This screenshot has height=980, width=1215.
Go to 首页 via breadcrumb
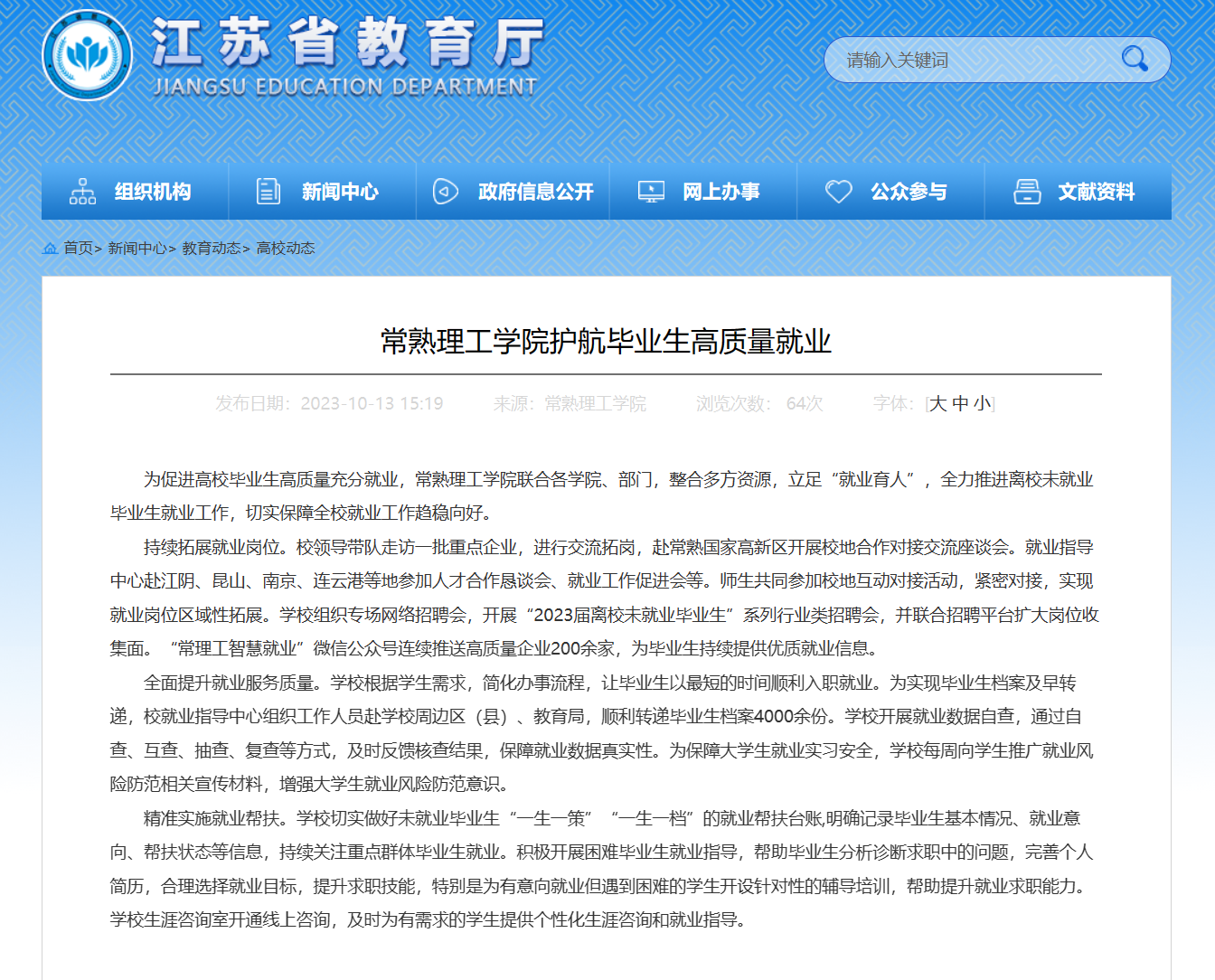[x=78, y=248]
